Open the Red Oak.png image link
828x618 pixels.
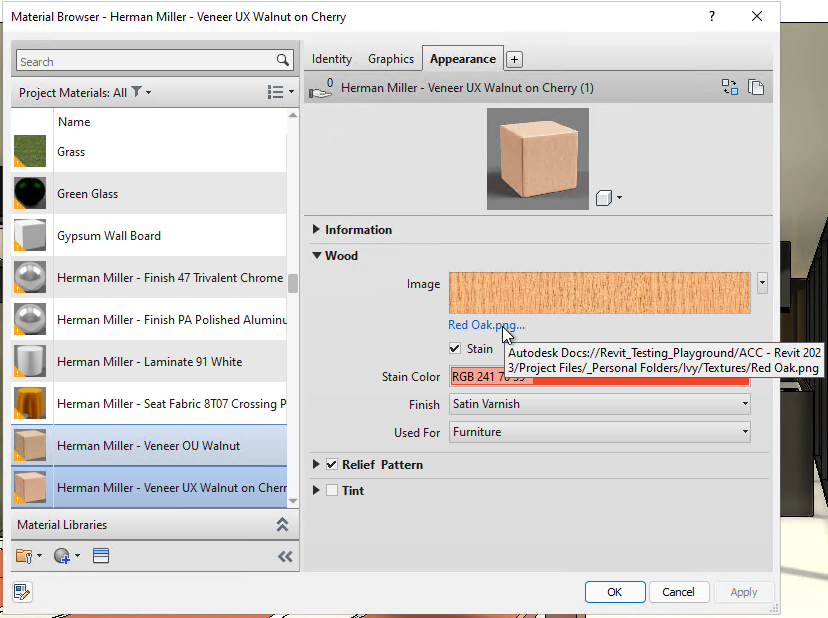point(486,325)
